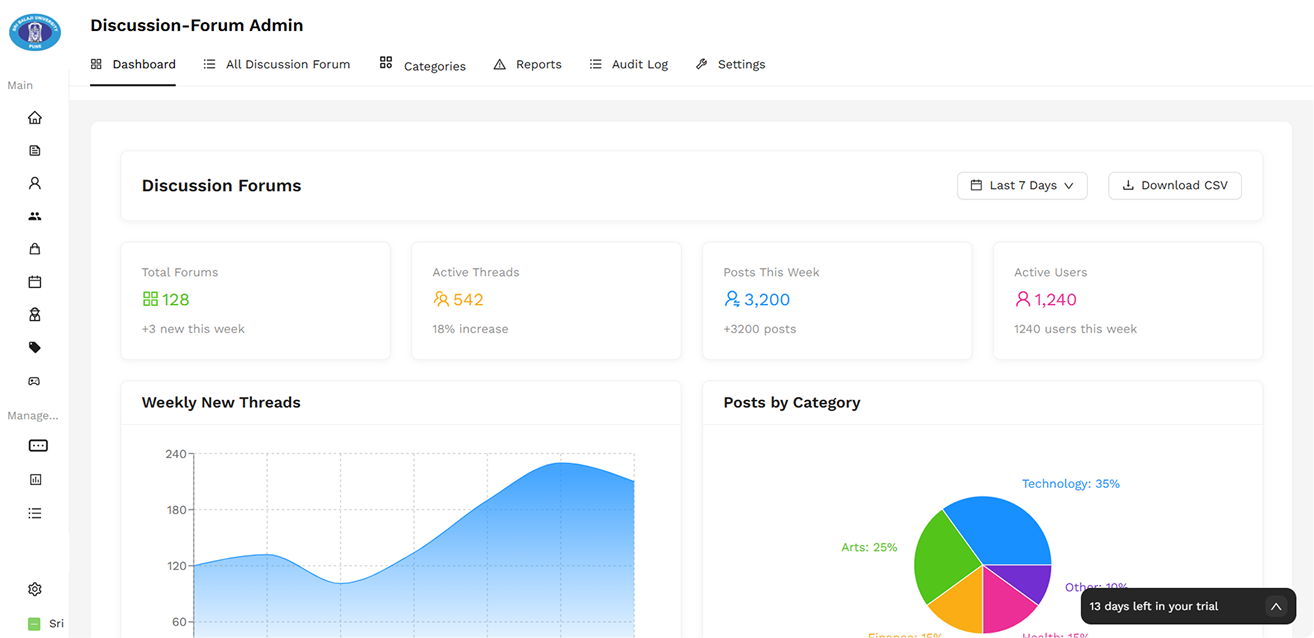Screen dimensions: 1314x638
Task: Select the single user icon in the sidebar
Action: pyautogui.click(x=35, y=184)
